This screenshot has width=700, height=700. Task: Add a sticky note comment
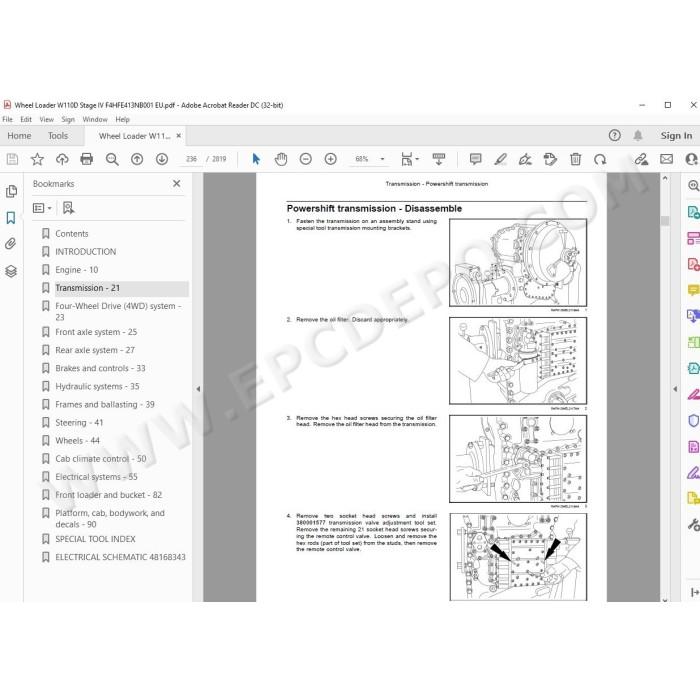pos(475,159)
